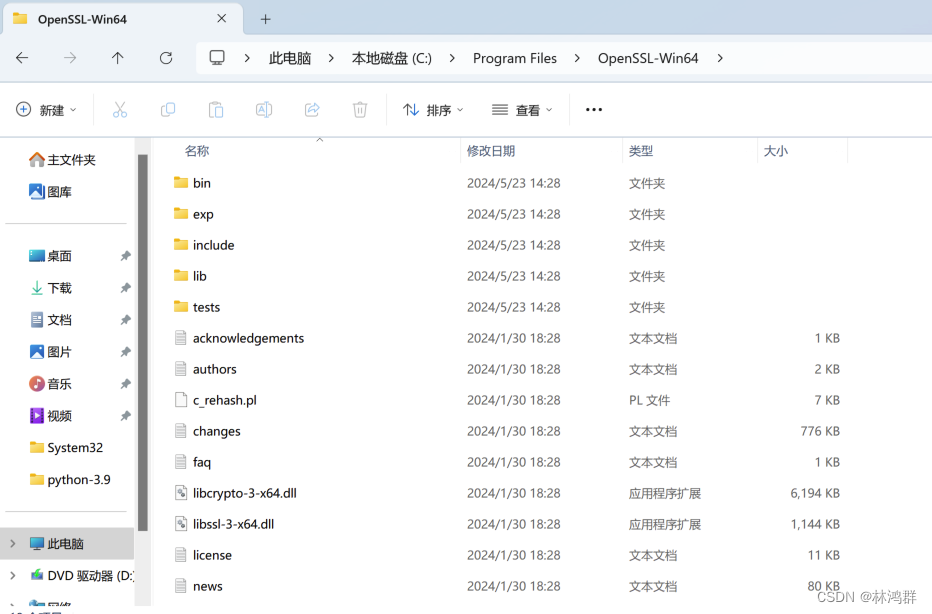Navigate up one folder level

(x=117, y=58)
